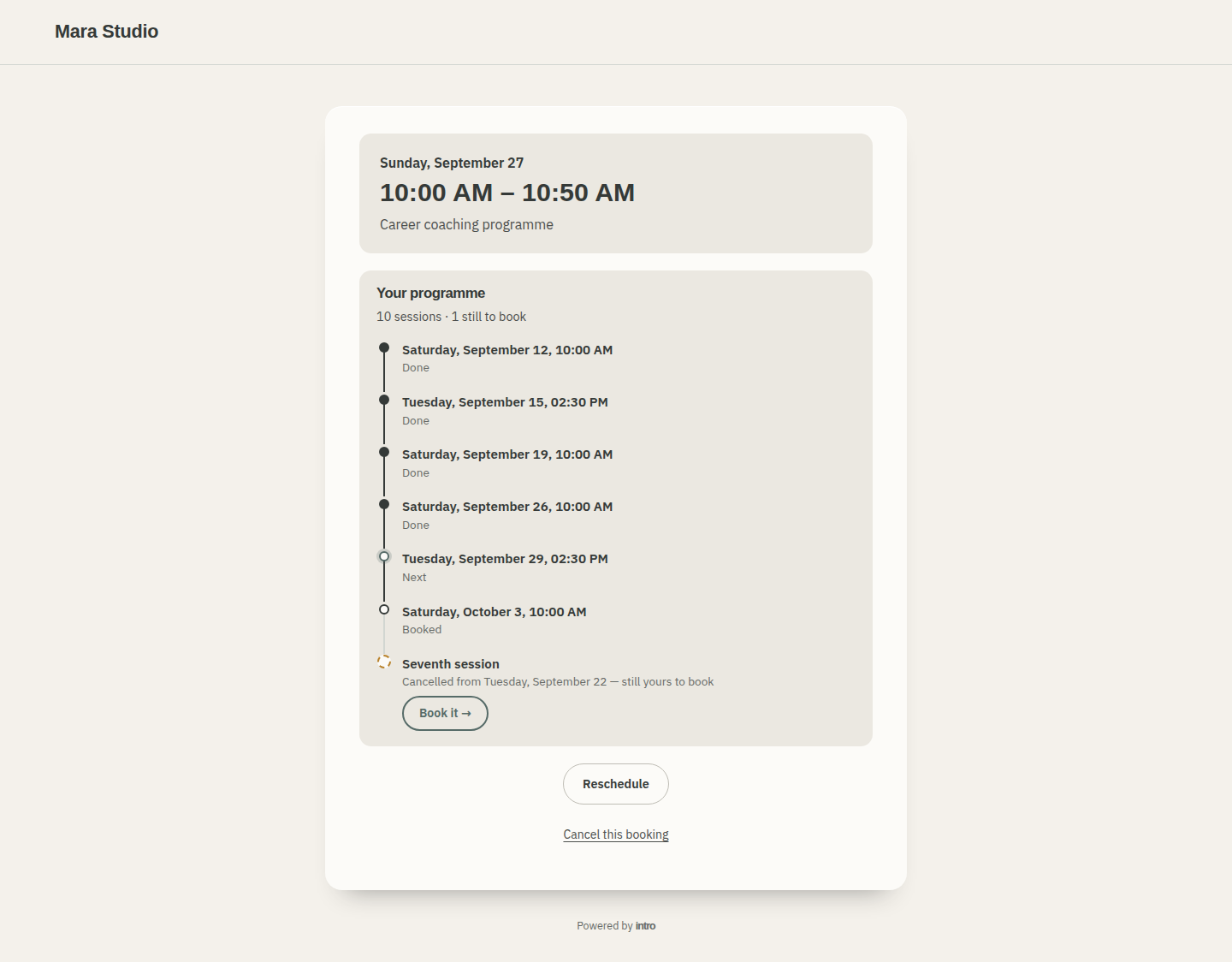The height and width of the screenshot is (962, 1232).
Task: Click the '10:00 AM – 10:50 AM' time heading
Action: [x=507, y=193]
